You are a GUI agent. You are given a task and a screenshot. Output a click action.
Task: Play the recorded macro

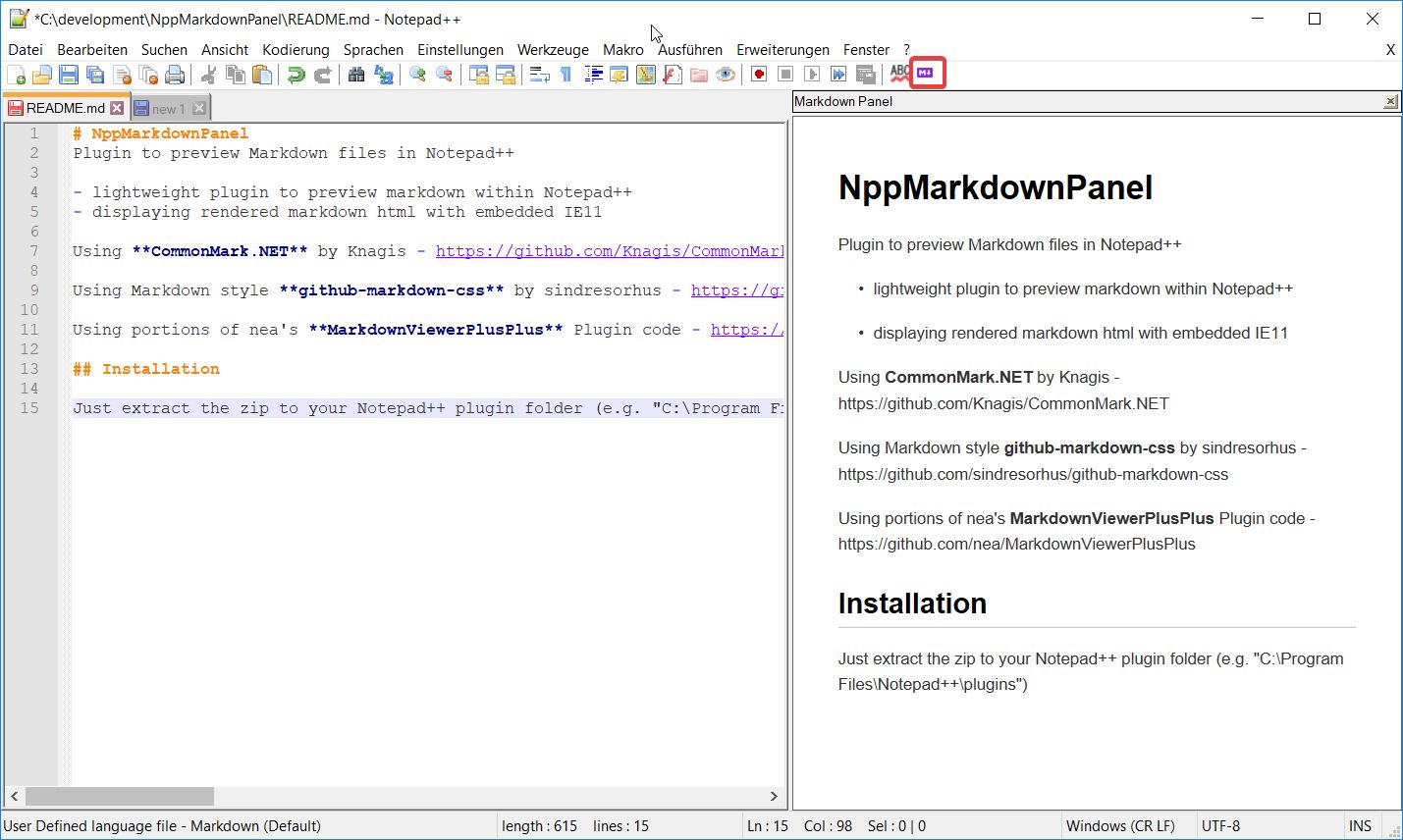coord(810,73)
